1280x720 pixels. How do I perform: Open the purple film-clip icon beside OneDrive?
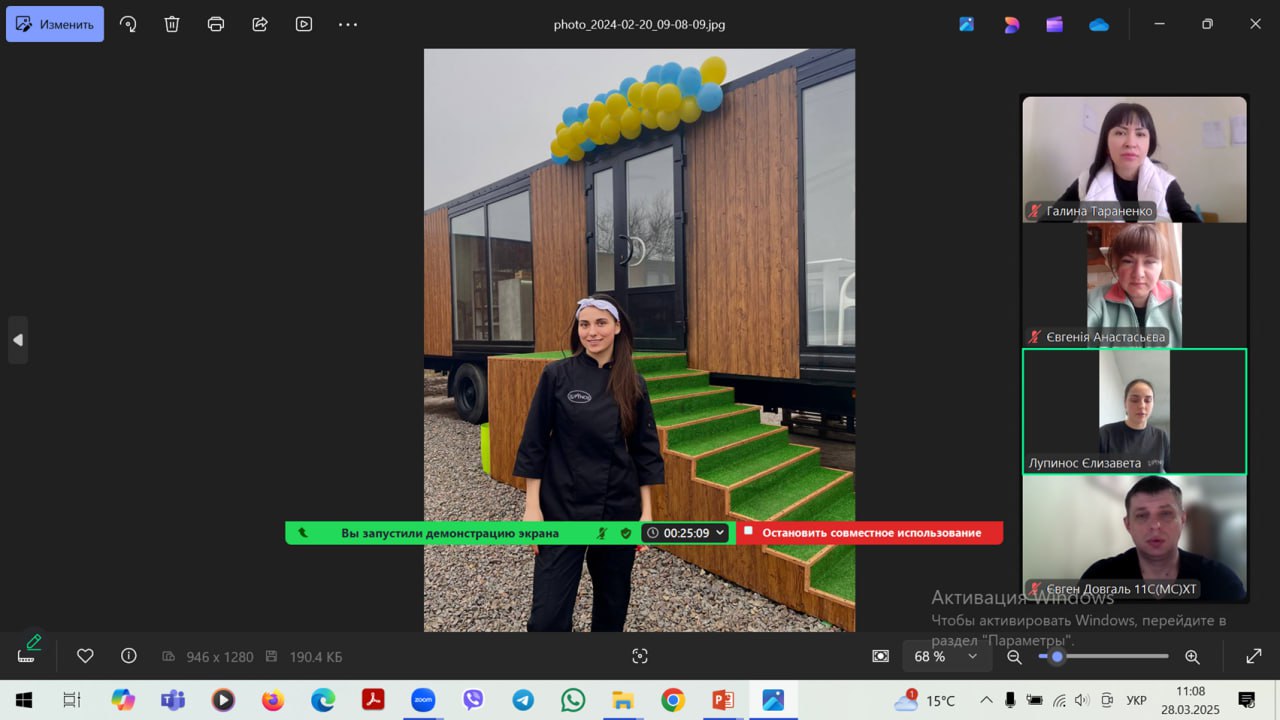click(x=1055, y=24)
